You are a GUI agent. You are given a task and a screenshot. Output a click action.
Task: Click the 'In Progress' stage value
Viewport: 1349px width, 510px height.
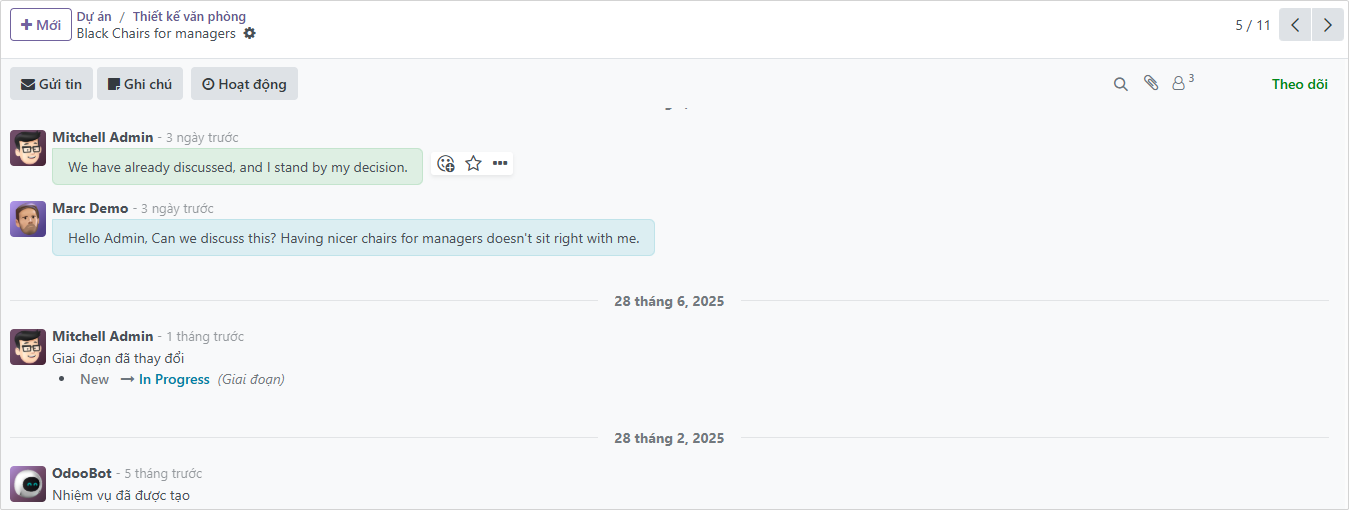[174, 379]
